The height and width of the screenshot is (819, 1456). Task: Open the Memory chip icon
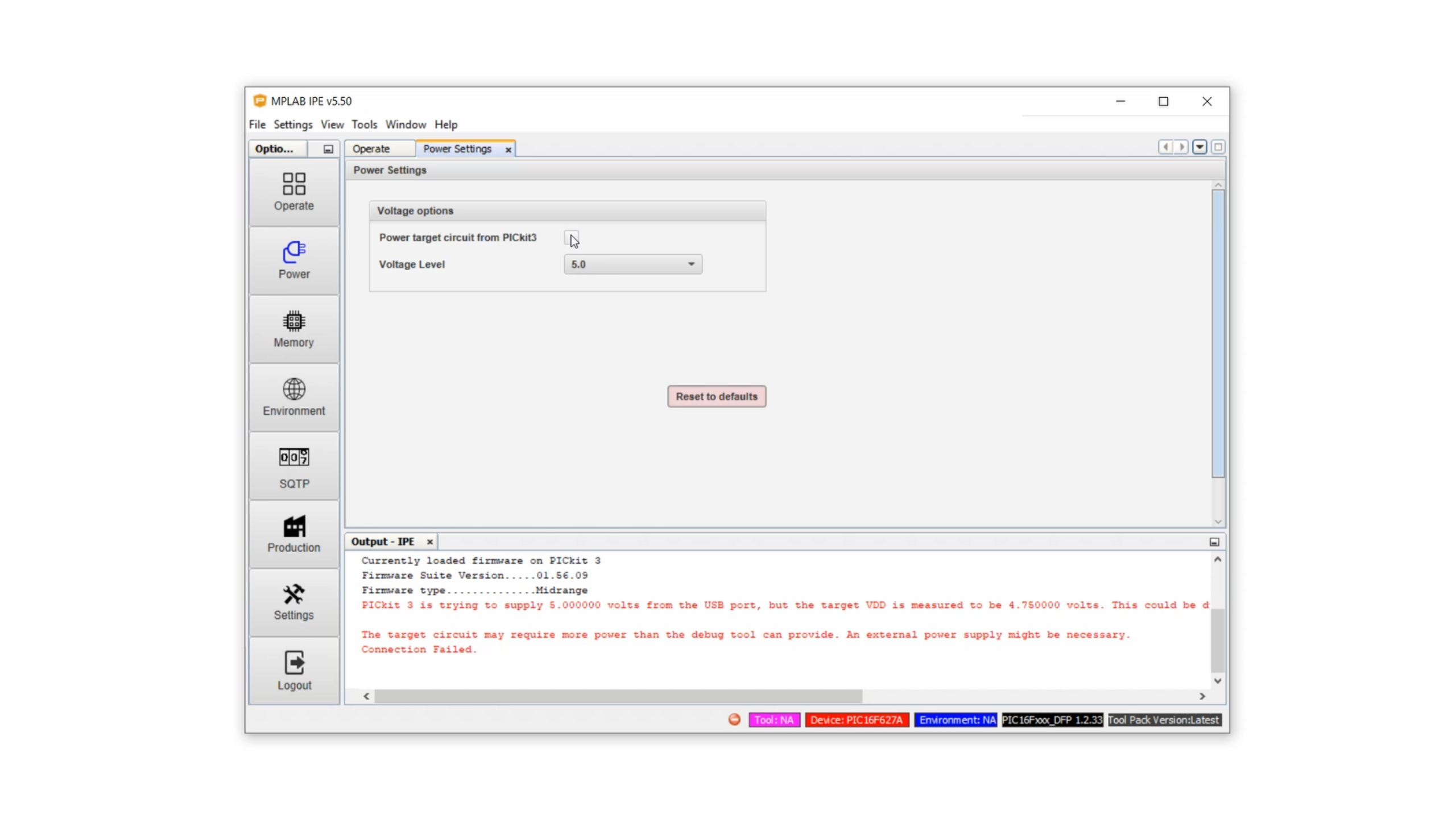[293, 321]
